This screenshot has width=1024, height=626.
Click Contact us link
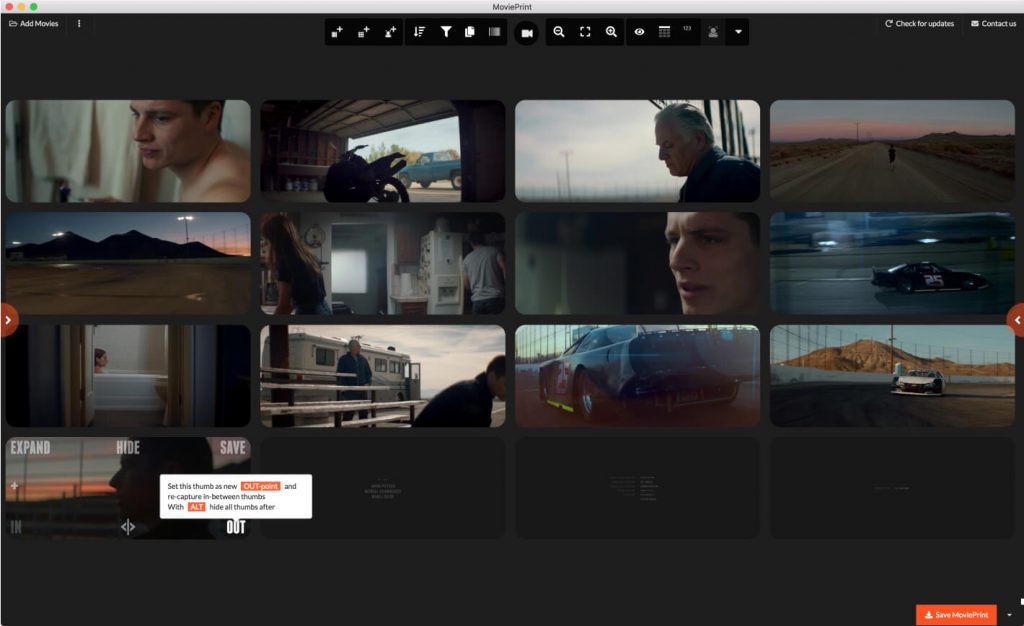point(993,23)
